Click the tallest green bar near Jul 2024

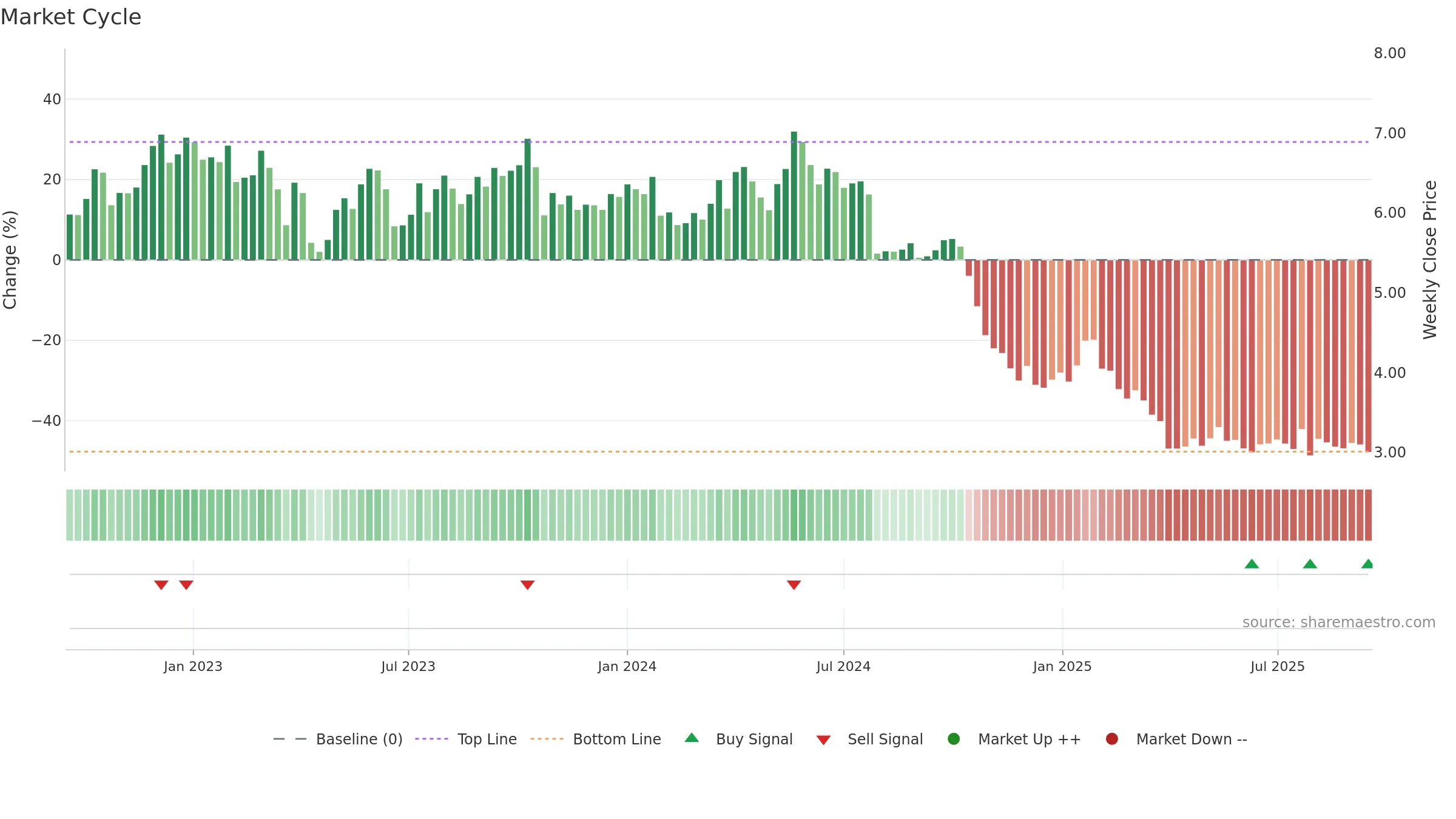tap(794, 195)
